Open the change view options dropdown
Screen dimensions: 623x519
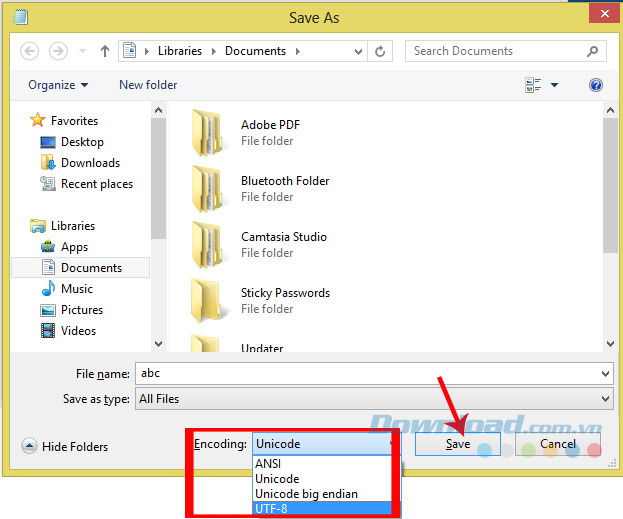tap(555, 85)
